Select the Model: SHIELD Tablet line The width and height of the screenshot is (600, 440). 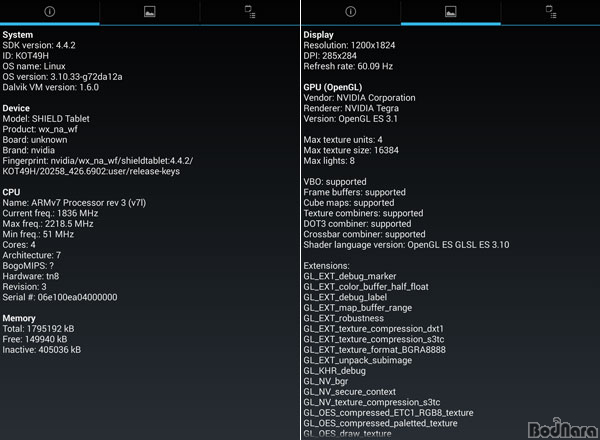(46, 119)
